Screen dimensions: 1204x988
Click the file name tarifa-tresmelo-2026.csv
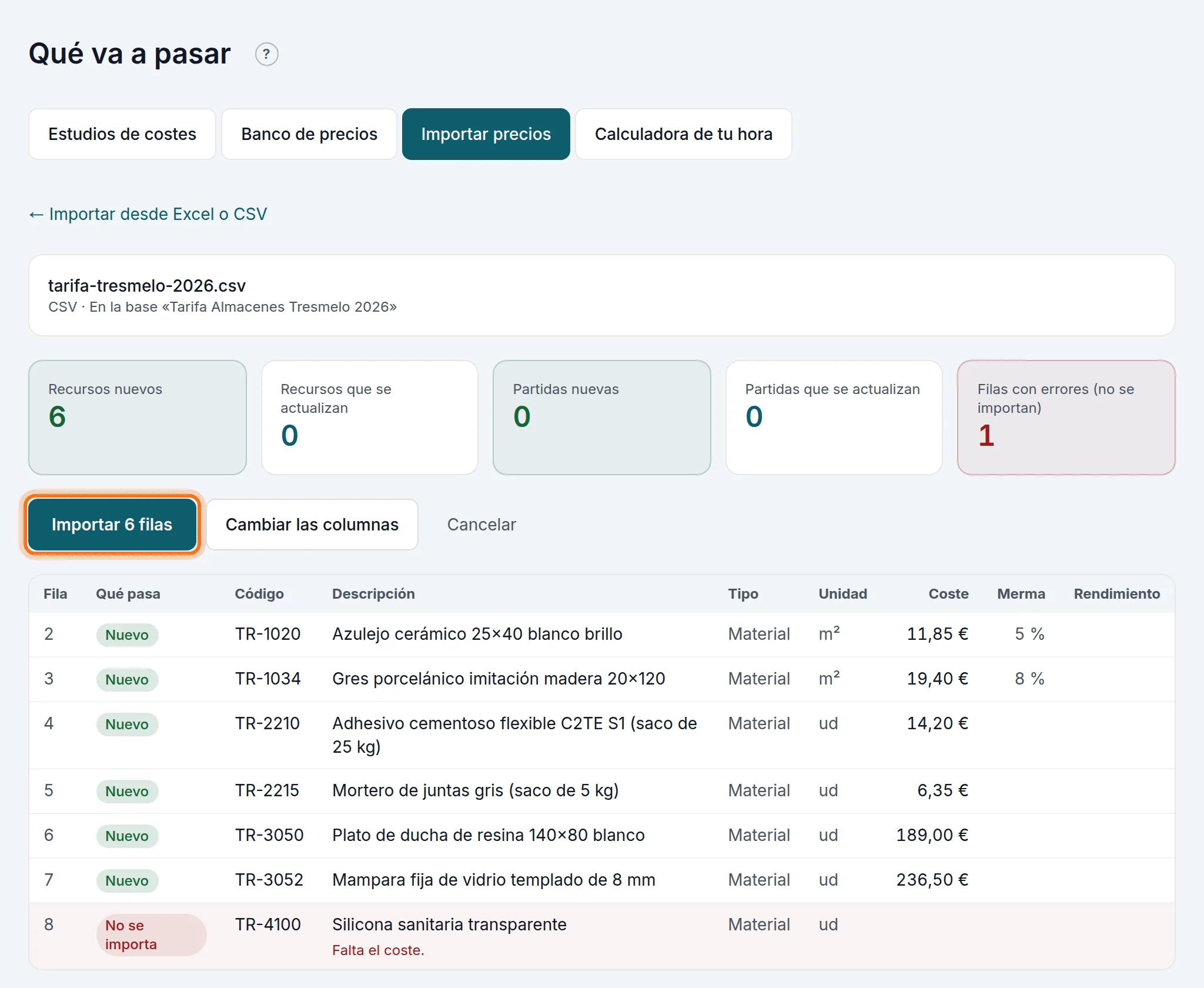point(147,286)
